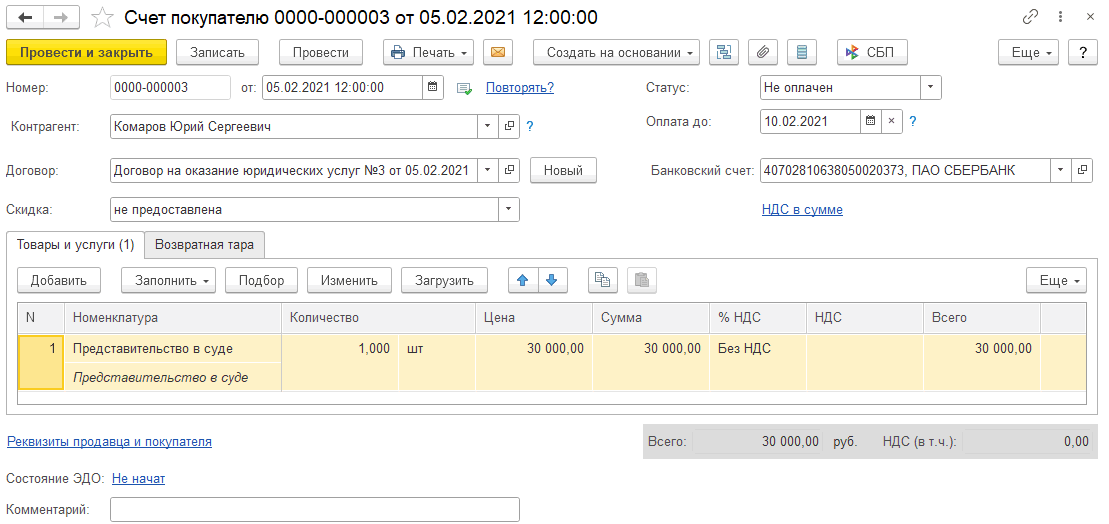Open Реквизиты продавца и покупателя link
The height and width of the screenshot is (524, 1109).
(x=109, y=441)
